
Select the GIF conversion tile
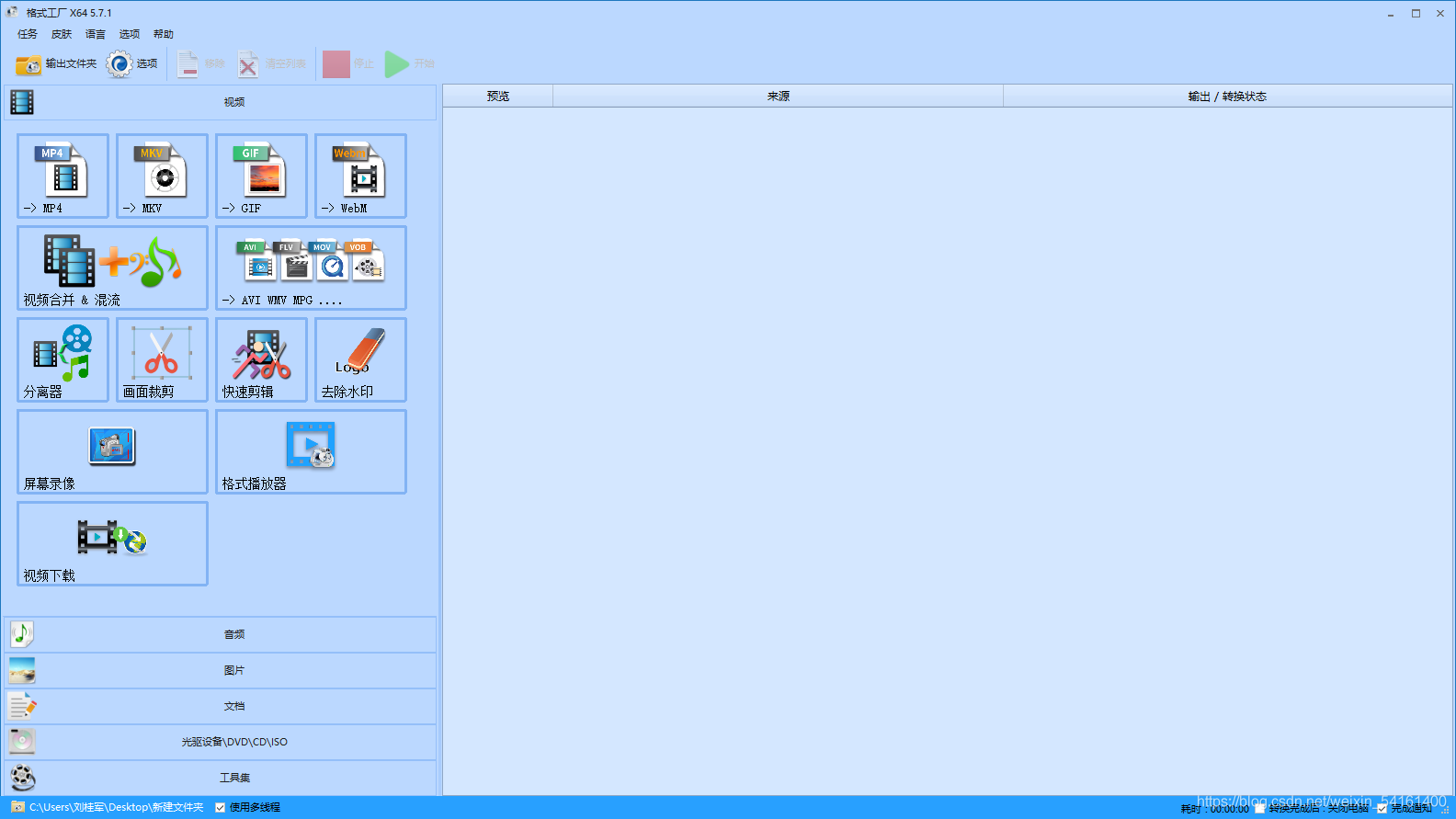point(261,176)
